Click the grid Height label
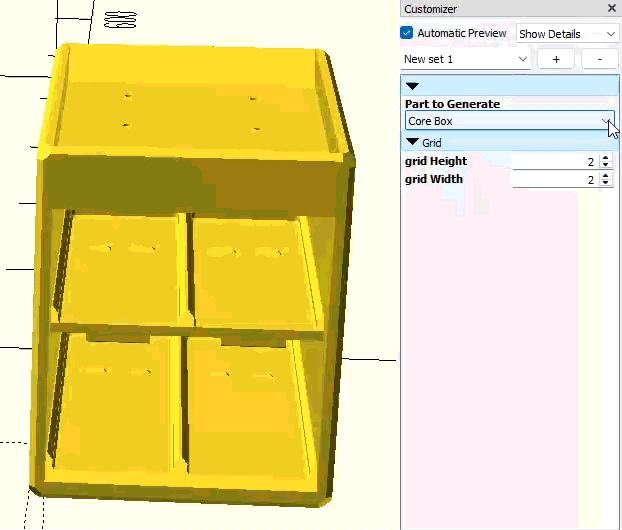The width and height of the screenshot is (622, 530). [436, 161]
